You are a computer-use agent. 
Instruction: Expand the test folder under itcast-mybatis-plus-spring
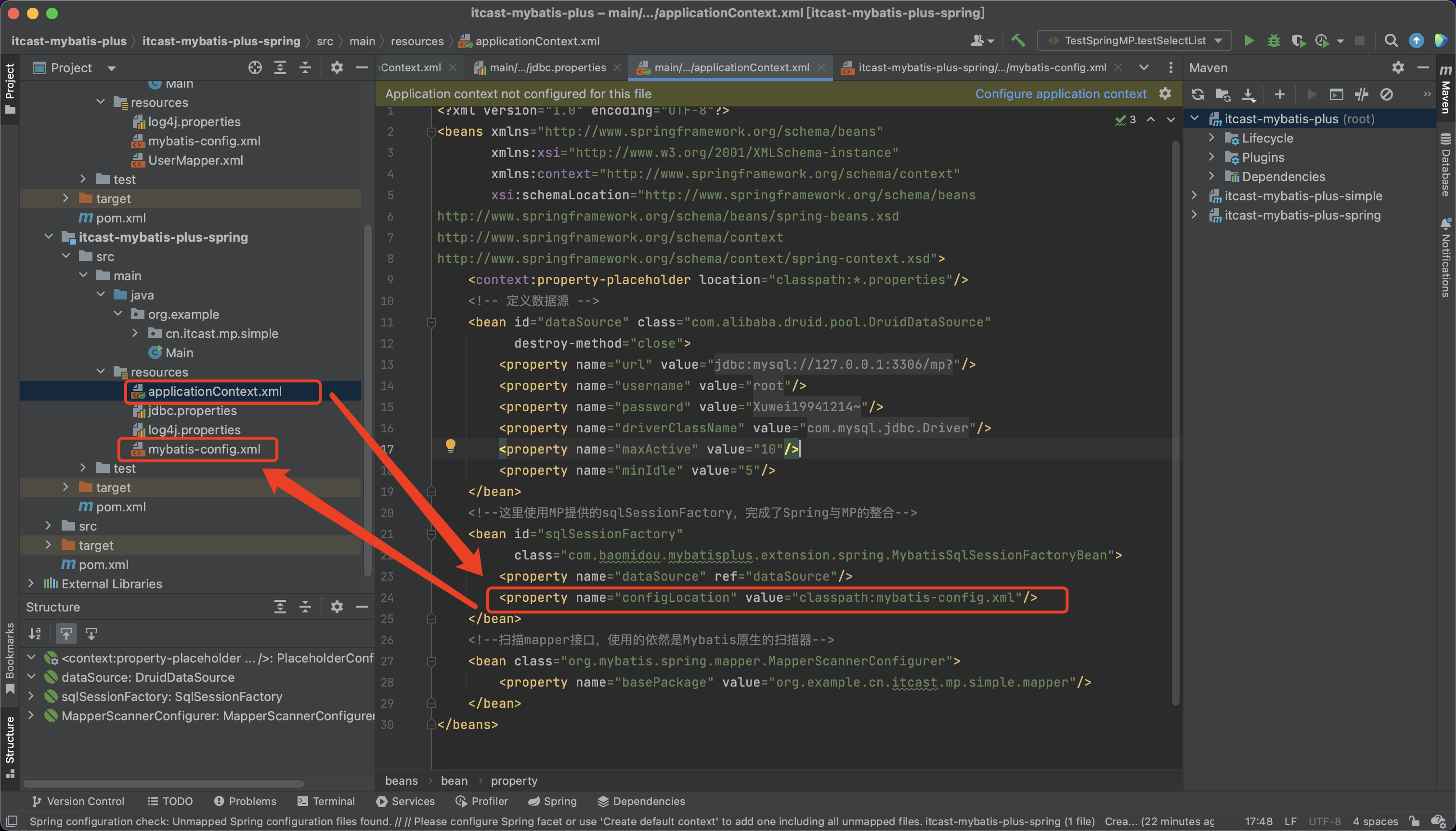[x=83, y=468]
